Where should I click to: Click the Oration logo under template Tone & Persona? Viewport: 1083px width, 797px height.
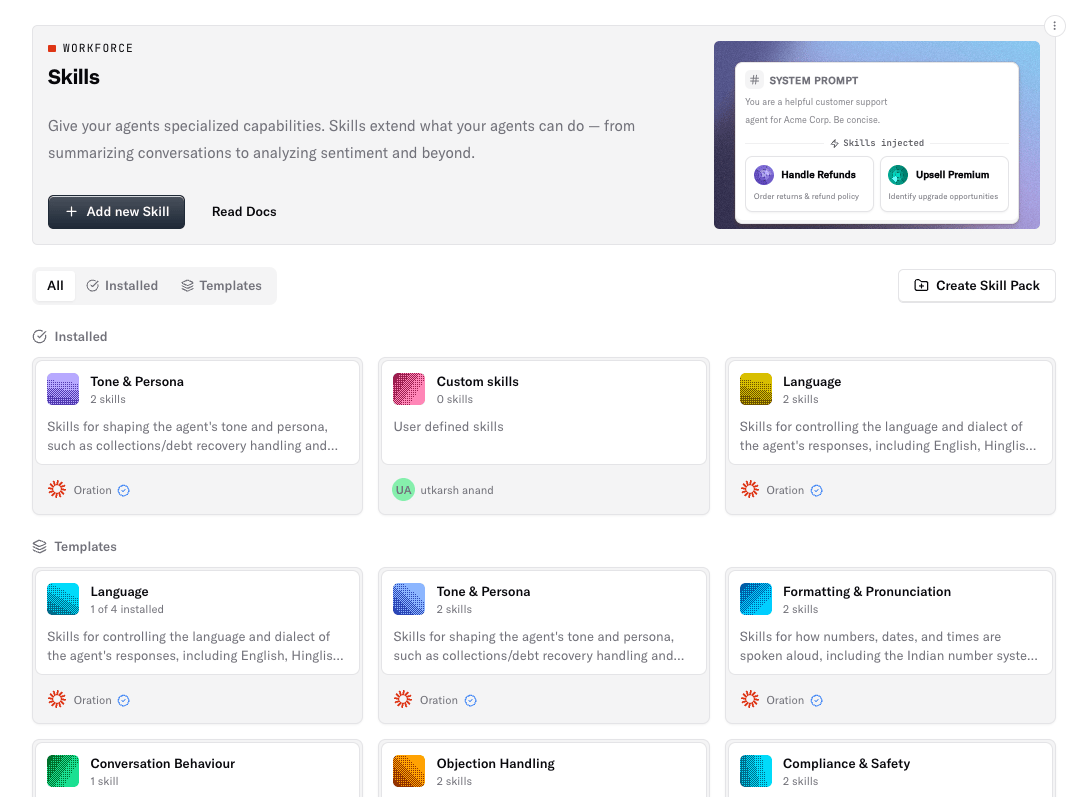(x=403, y=700)
